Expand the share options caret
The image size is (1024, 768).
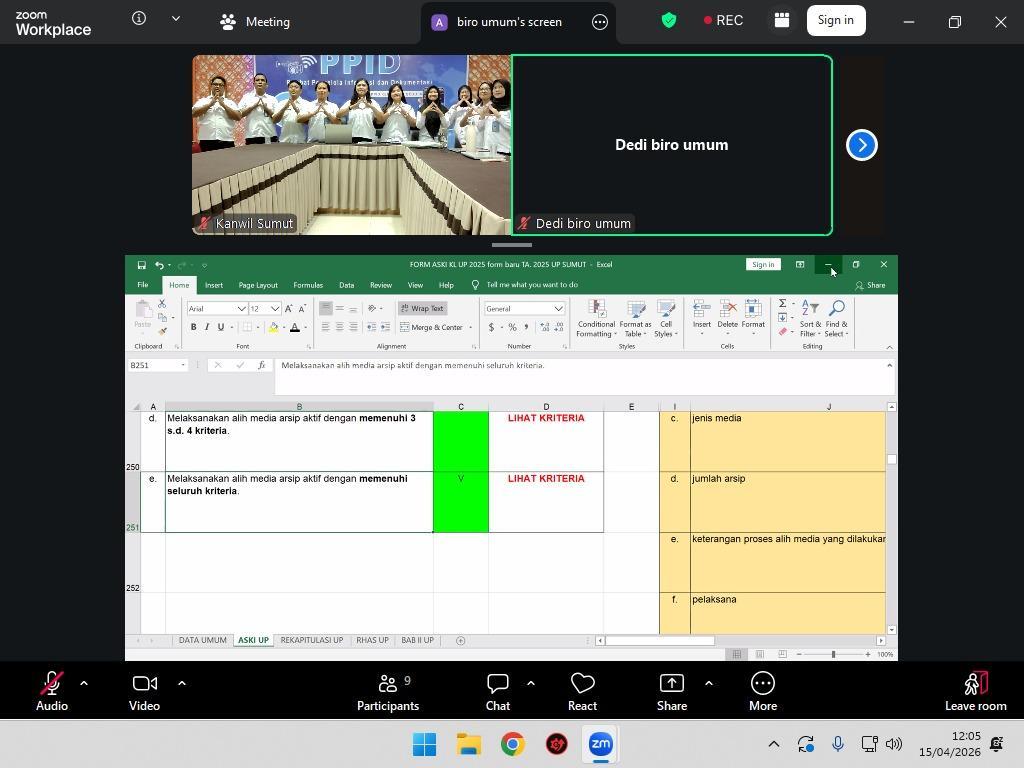coord(709,684)
